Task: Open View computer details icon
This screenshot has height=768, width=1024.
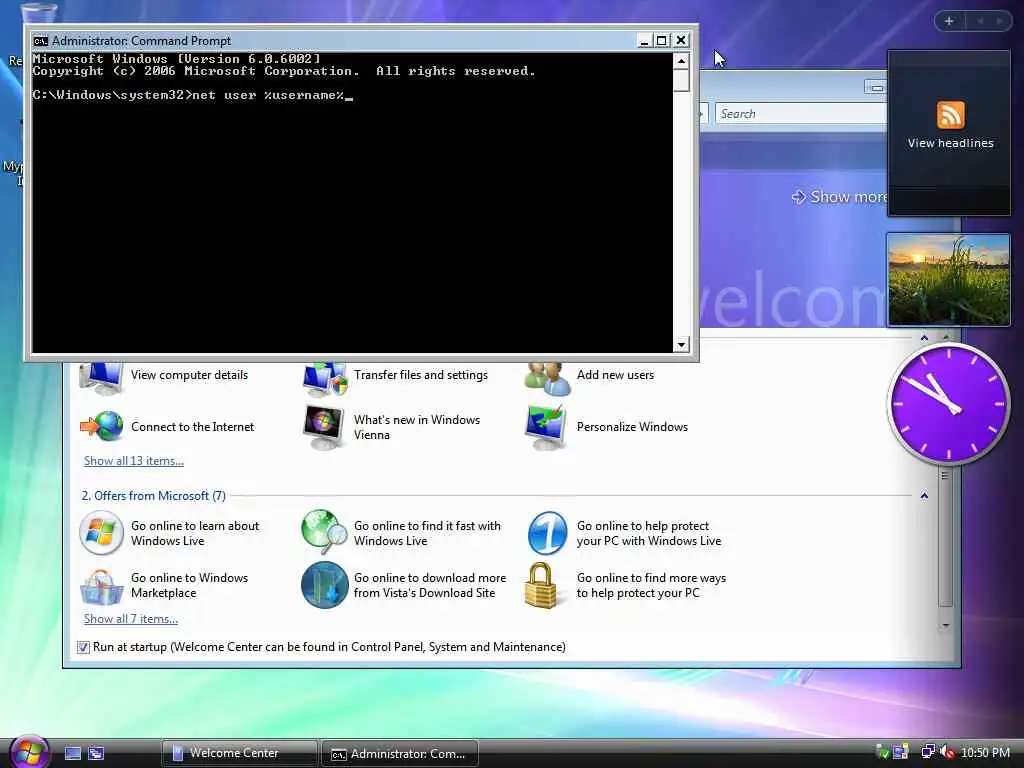Action: [101, 377]
